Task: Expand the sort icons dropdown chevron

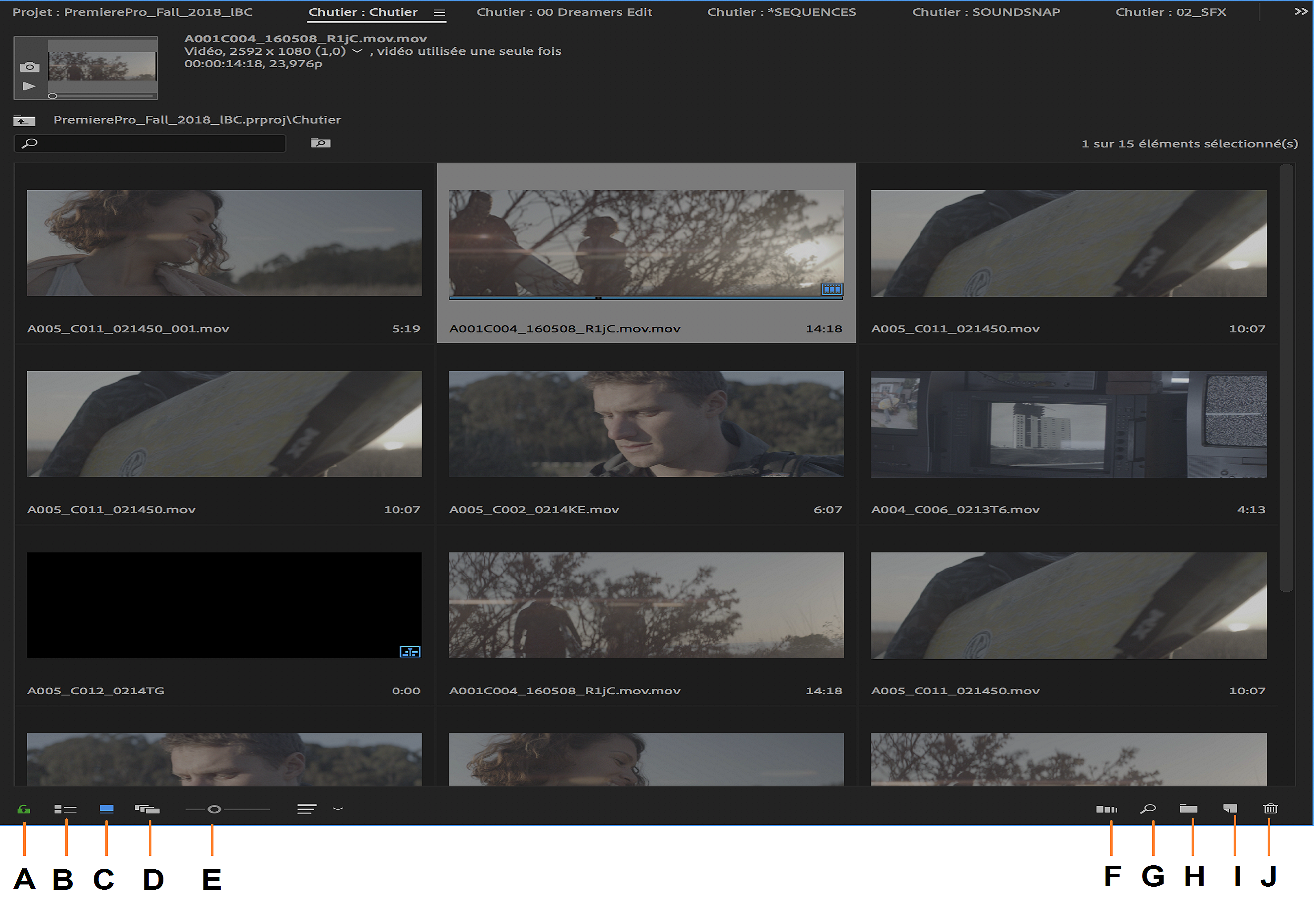Action: click(338, 808)
